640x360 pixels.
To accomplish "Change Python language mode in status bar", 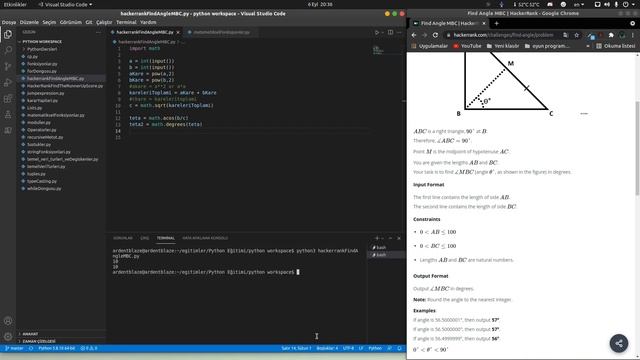I will [375, 349].
